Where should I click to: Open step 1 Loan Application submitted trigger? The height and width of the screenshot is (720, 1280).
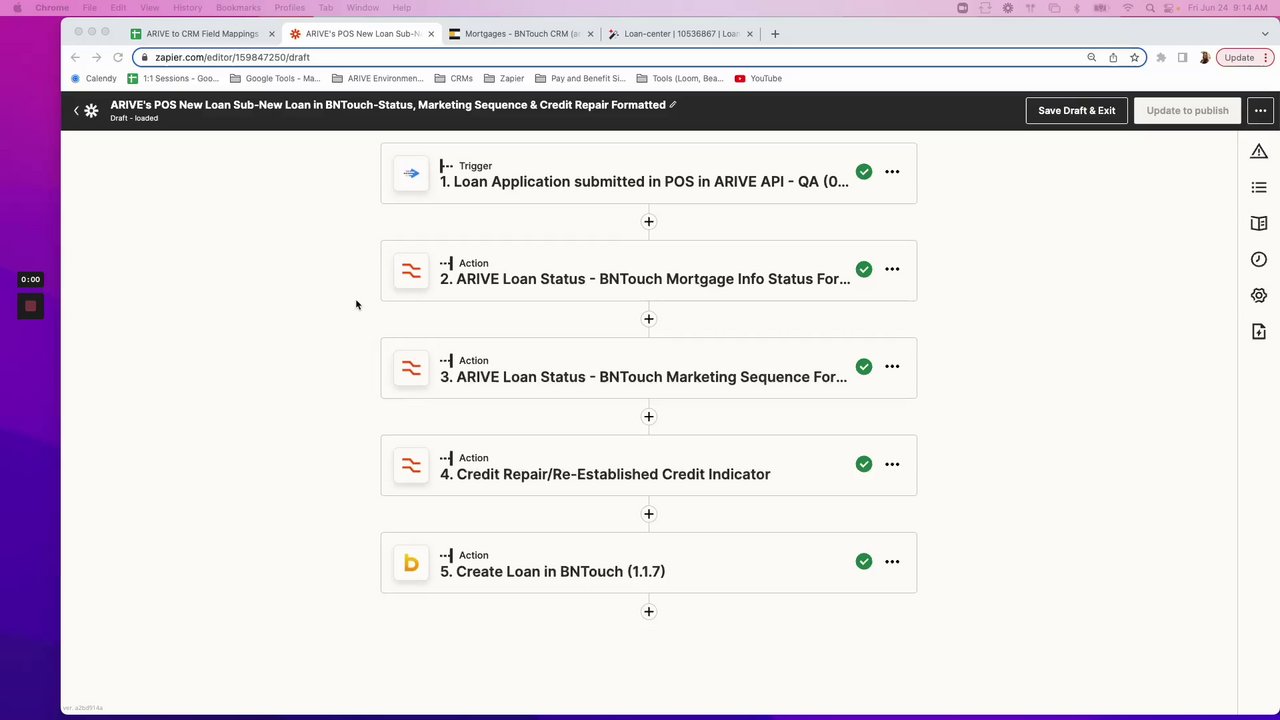pos(648,173)
